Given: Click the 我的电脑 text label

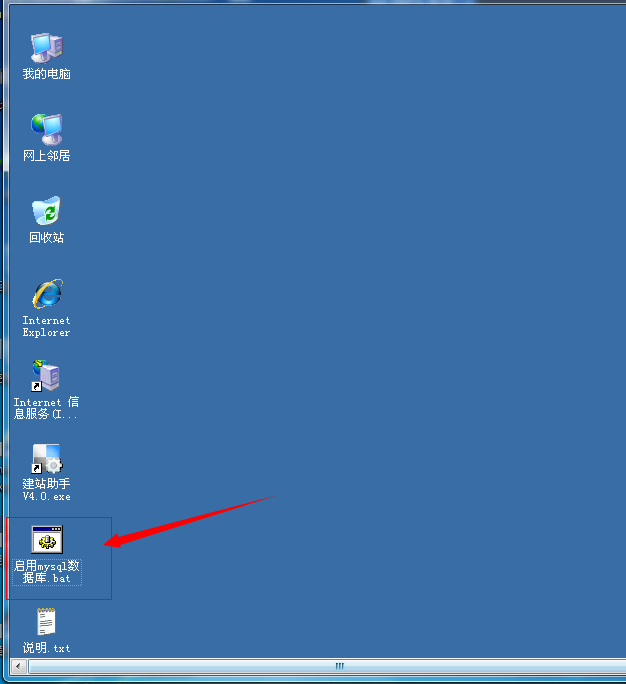Looking at the screenshot, I should (46, 74).
